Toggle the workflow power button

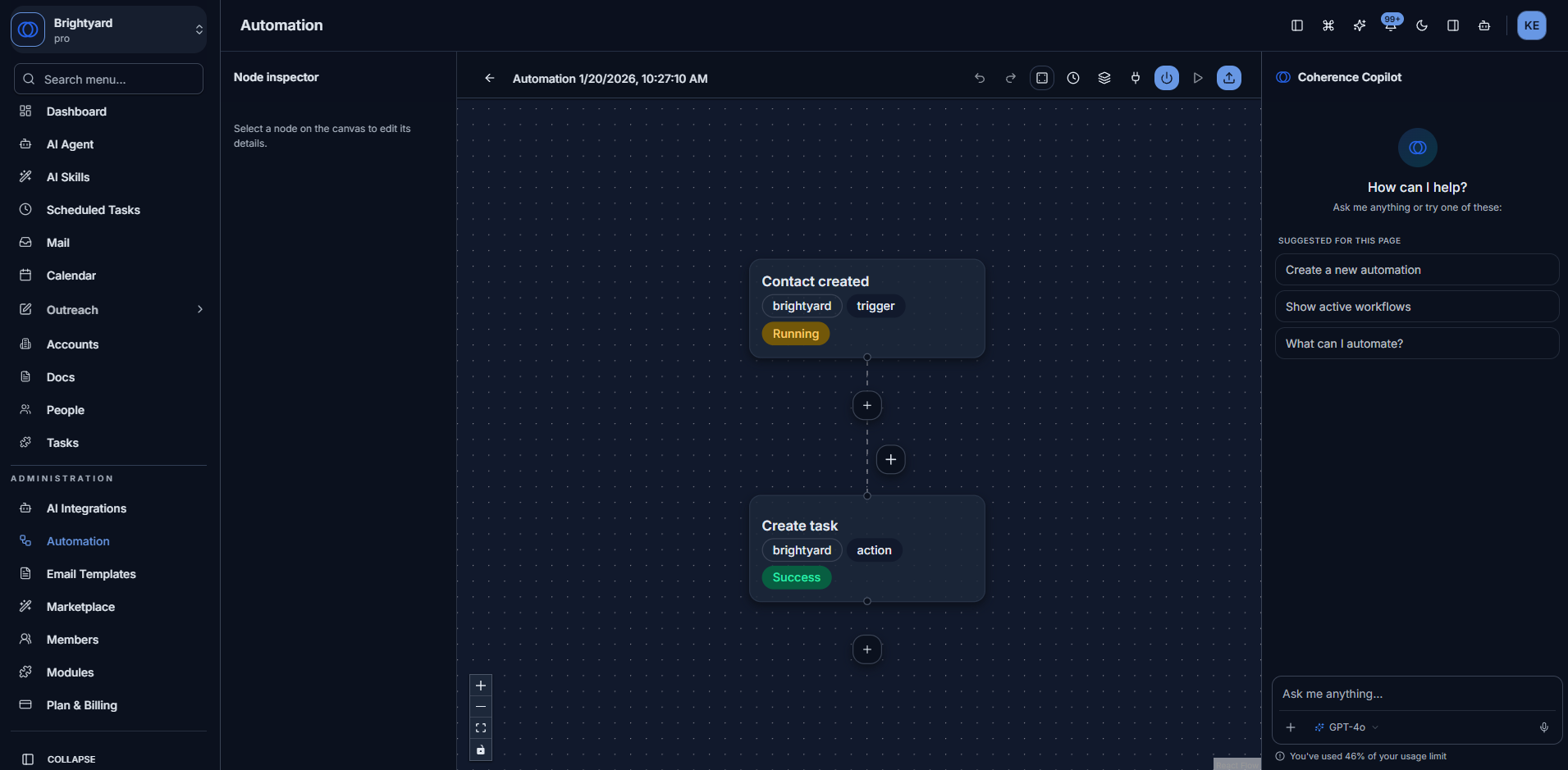(1166, 78)
